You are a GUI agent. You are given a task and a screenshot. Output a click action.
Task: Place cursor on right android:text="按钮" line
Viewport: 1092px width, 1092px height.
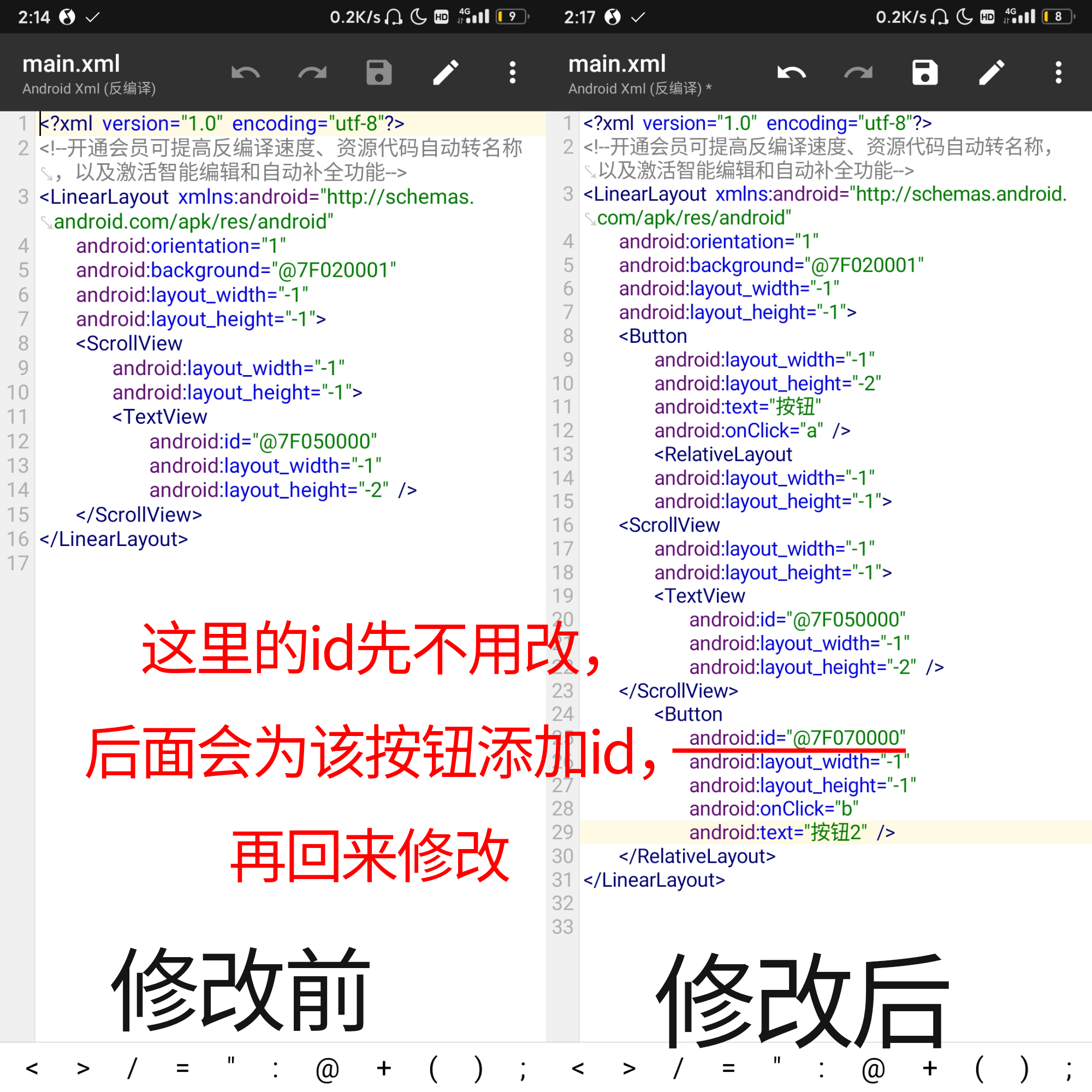click(x=738, y=406)
